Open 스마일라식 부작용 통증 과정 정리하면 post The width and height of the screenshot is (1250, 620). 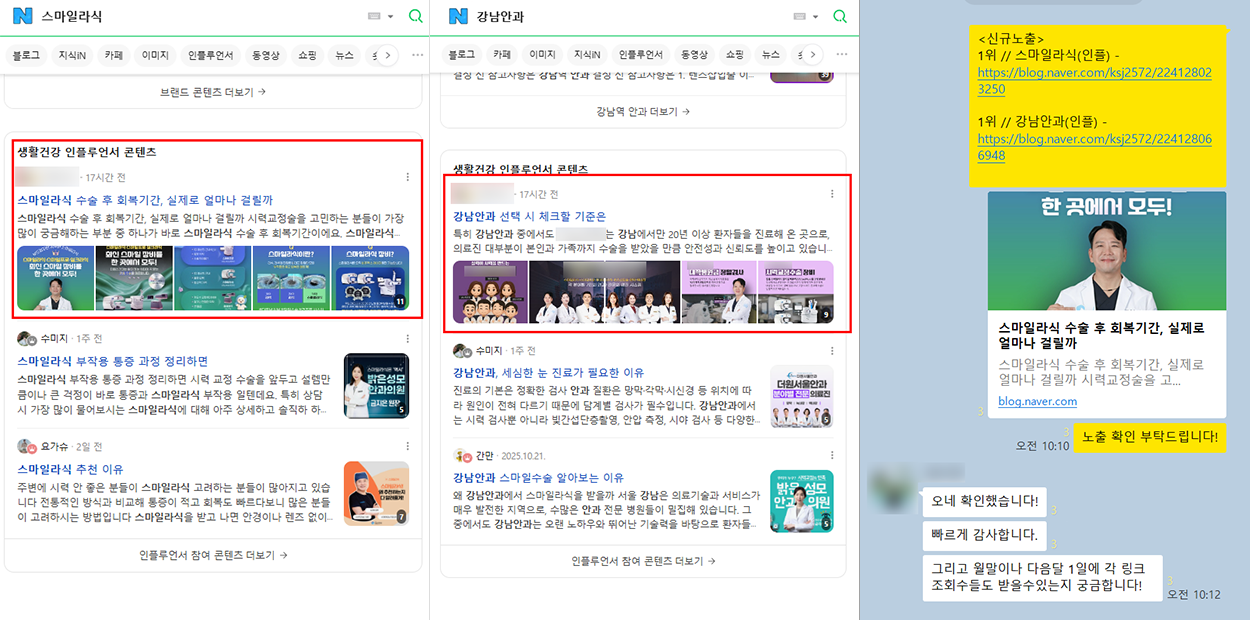pyautogui.click(x=112, y=361)
